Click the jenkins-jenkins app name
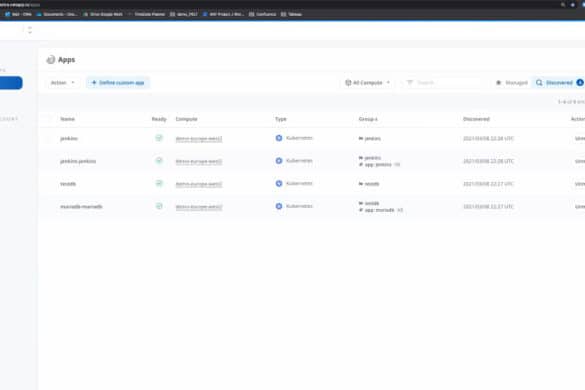The image size is (585, 390). click(78, 161)
